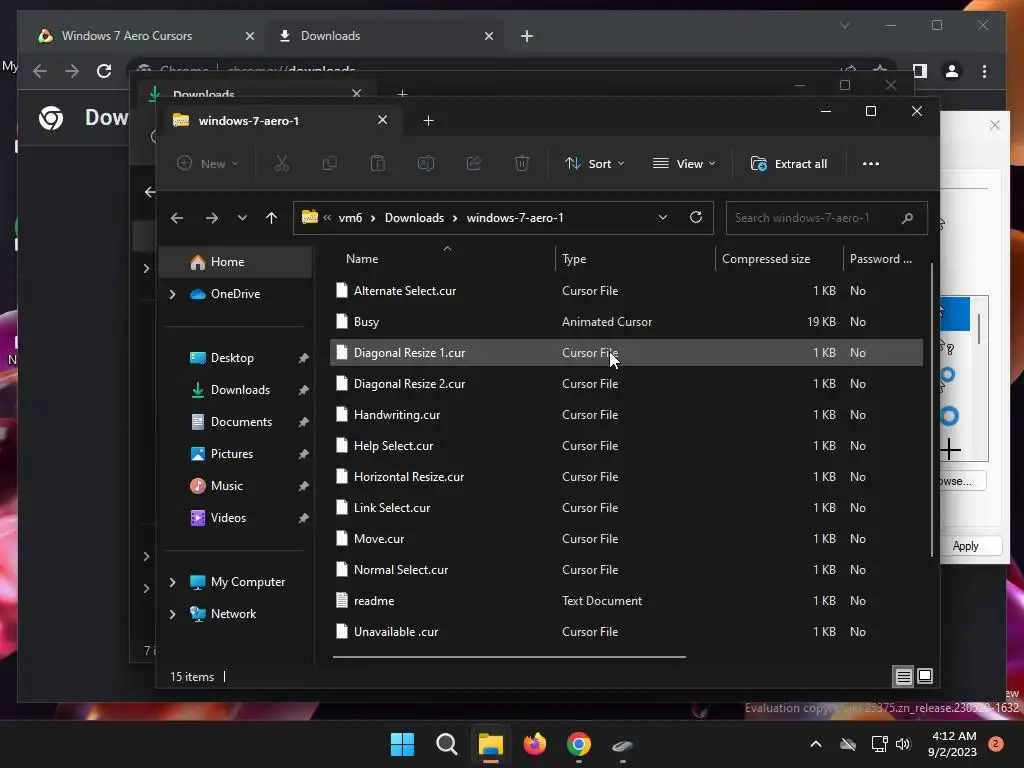Switch to large icons view icon
This screenshot has width=1024, height=768.
[925, 676]
